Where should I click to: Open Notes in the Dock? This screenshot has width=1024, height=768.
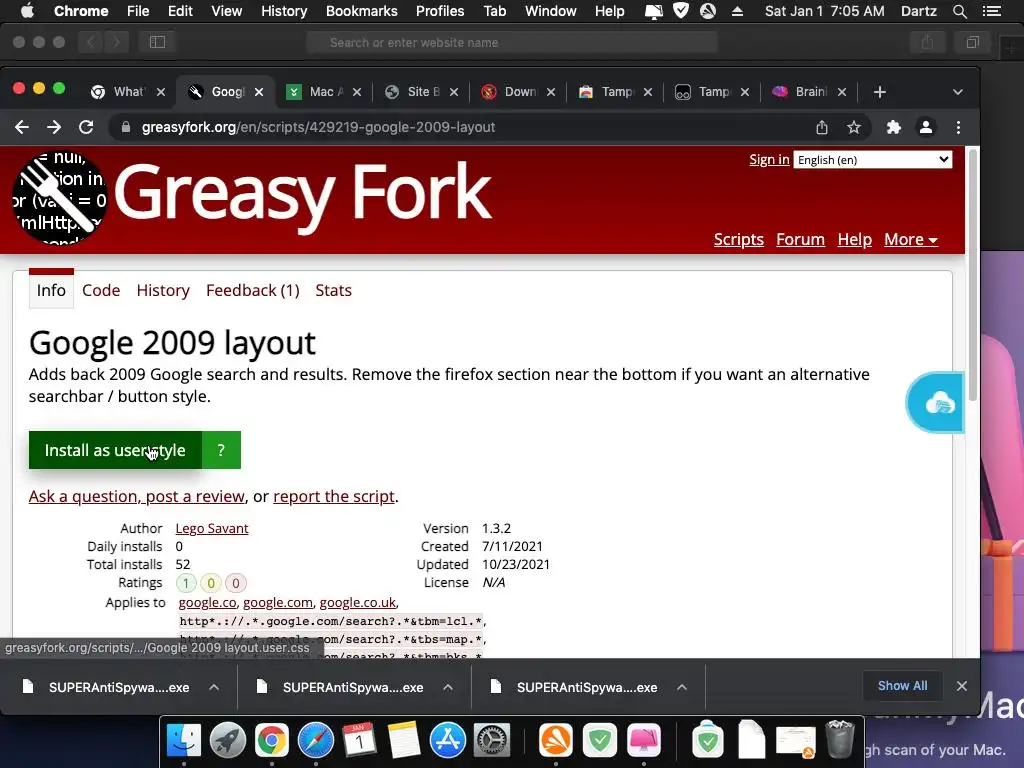(x=403, y=741)
